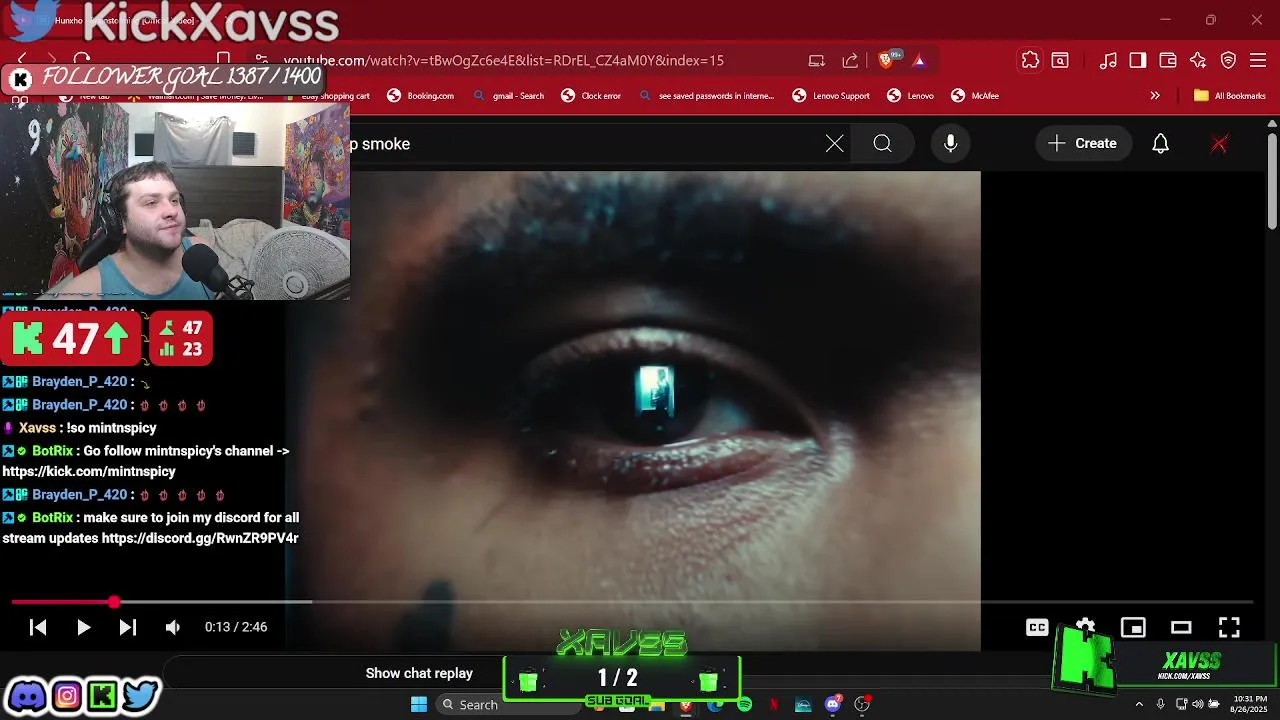Open the Brave Wallet icon
The image size is (1280, 720).
[1168, 60]
